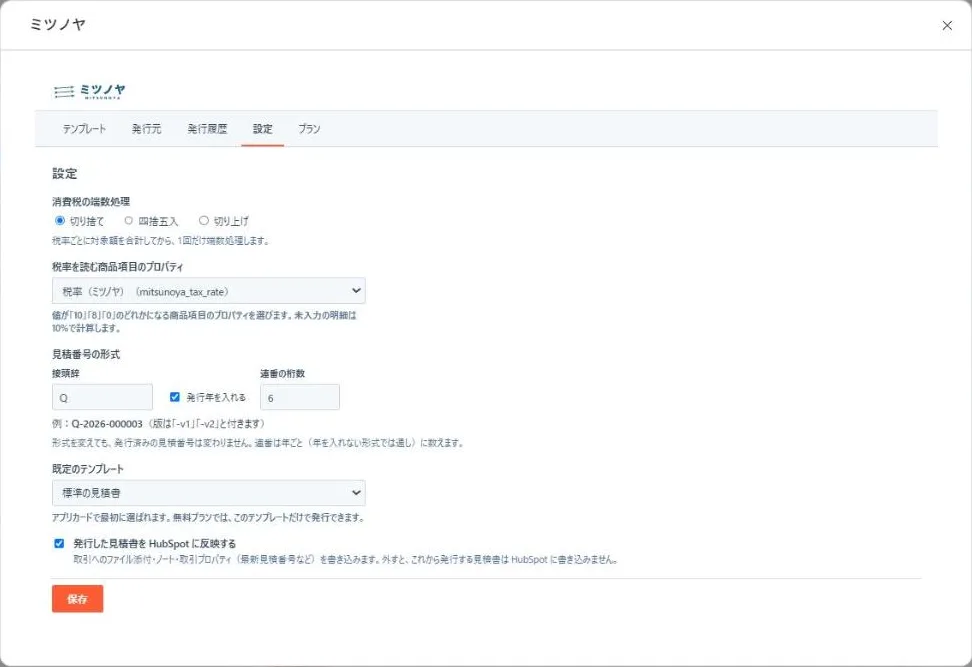Click the 税率を読む商品項目のプロパティ label

click(118, 267)
